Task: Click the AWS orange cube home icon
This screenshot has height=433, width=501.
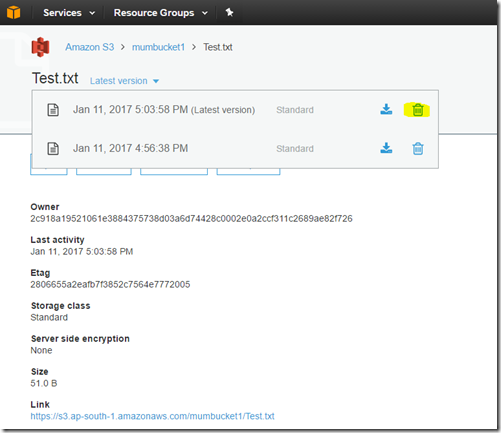Action: click(x=13, y=12)
